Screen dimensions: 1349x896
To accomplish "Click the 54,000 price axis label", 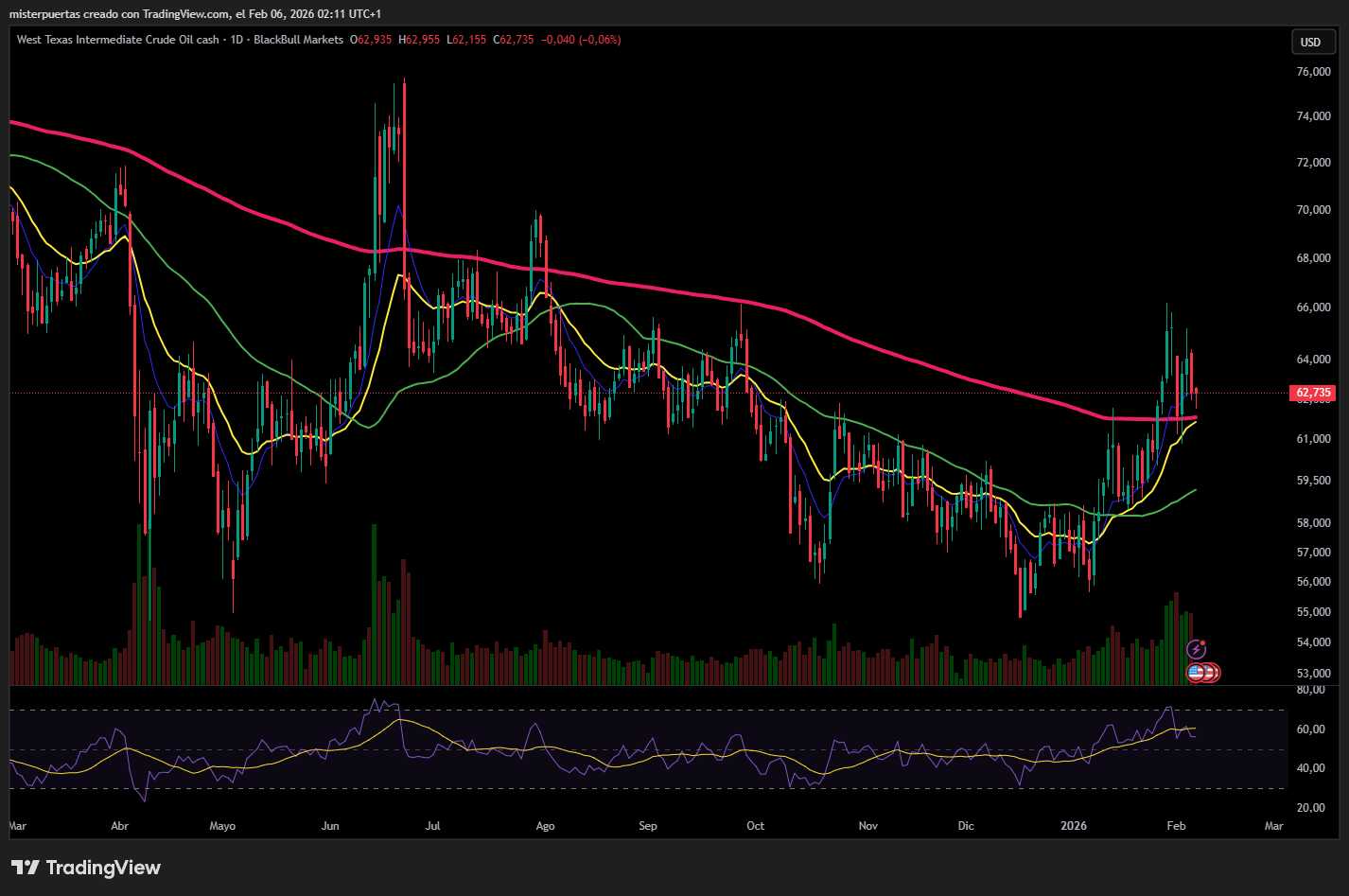I will 1314,642.
